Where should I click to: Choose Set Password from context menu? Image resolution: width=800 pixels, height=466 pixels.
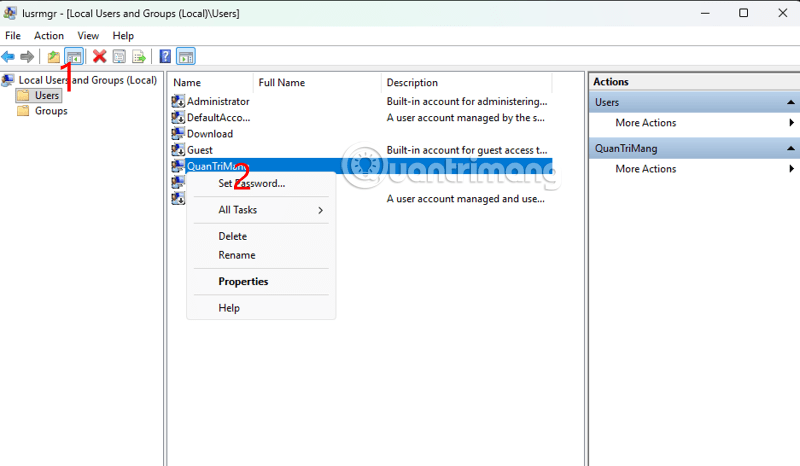[261, 183]
